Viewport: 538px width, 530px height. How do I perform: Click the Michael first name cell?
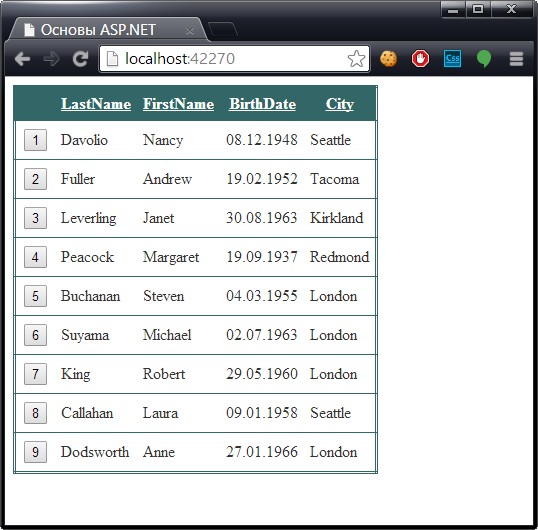(x=167, y=335)
